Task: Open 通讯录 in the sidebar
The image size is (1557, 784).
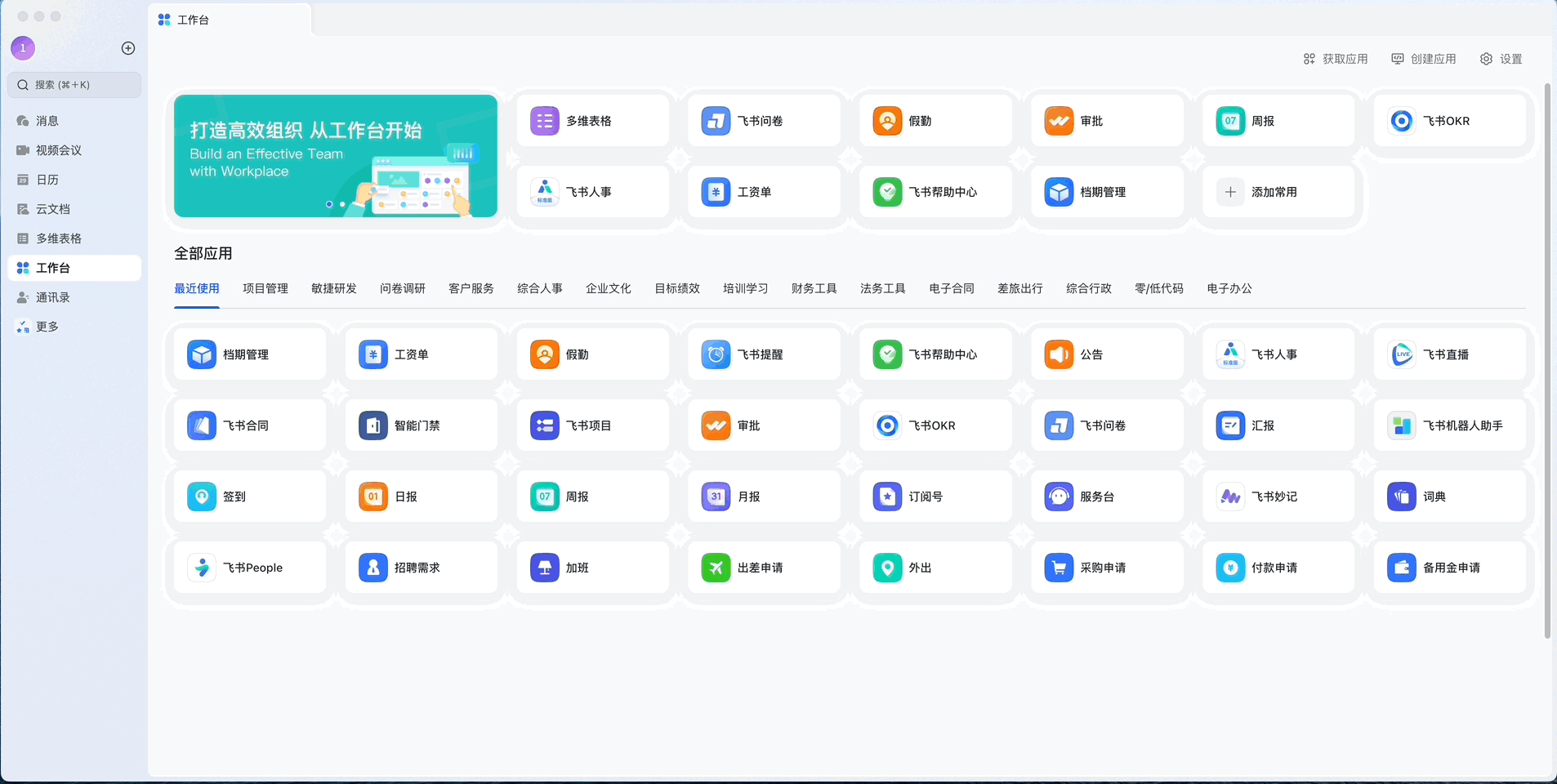Action: [74, 297]
